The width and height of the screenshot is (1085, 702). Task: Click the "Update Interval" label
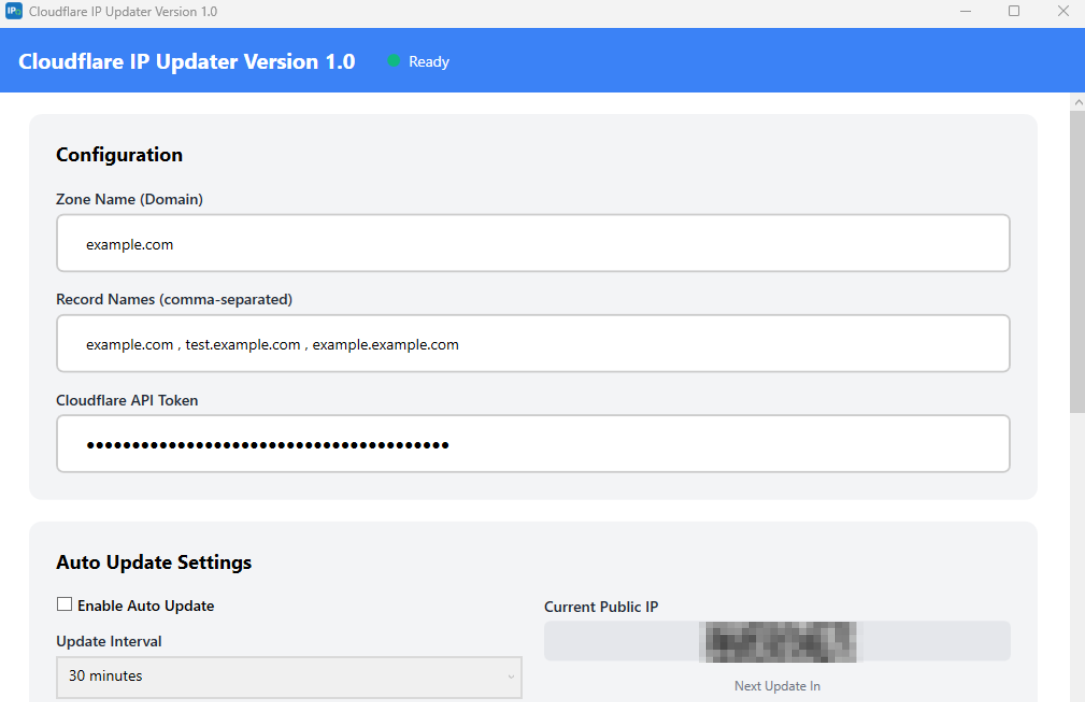tap(109, 641)
